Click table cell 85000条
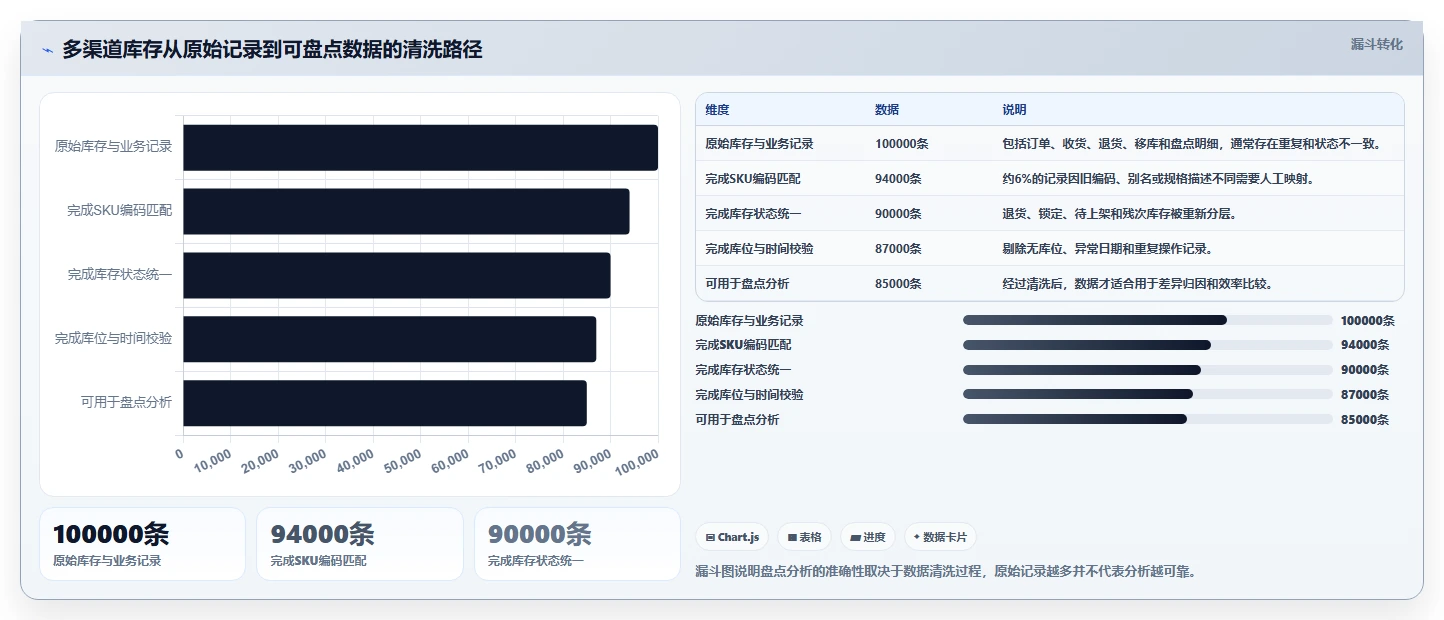Viewport: 1444px width, 620px height. coord(898,284)
